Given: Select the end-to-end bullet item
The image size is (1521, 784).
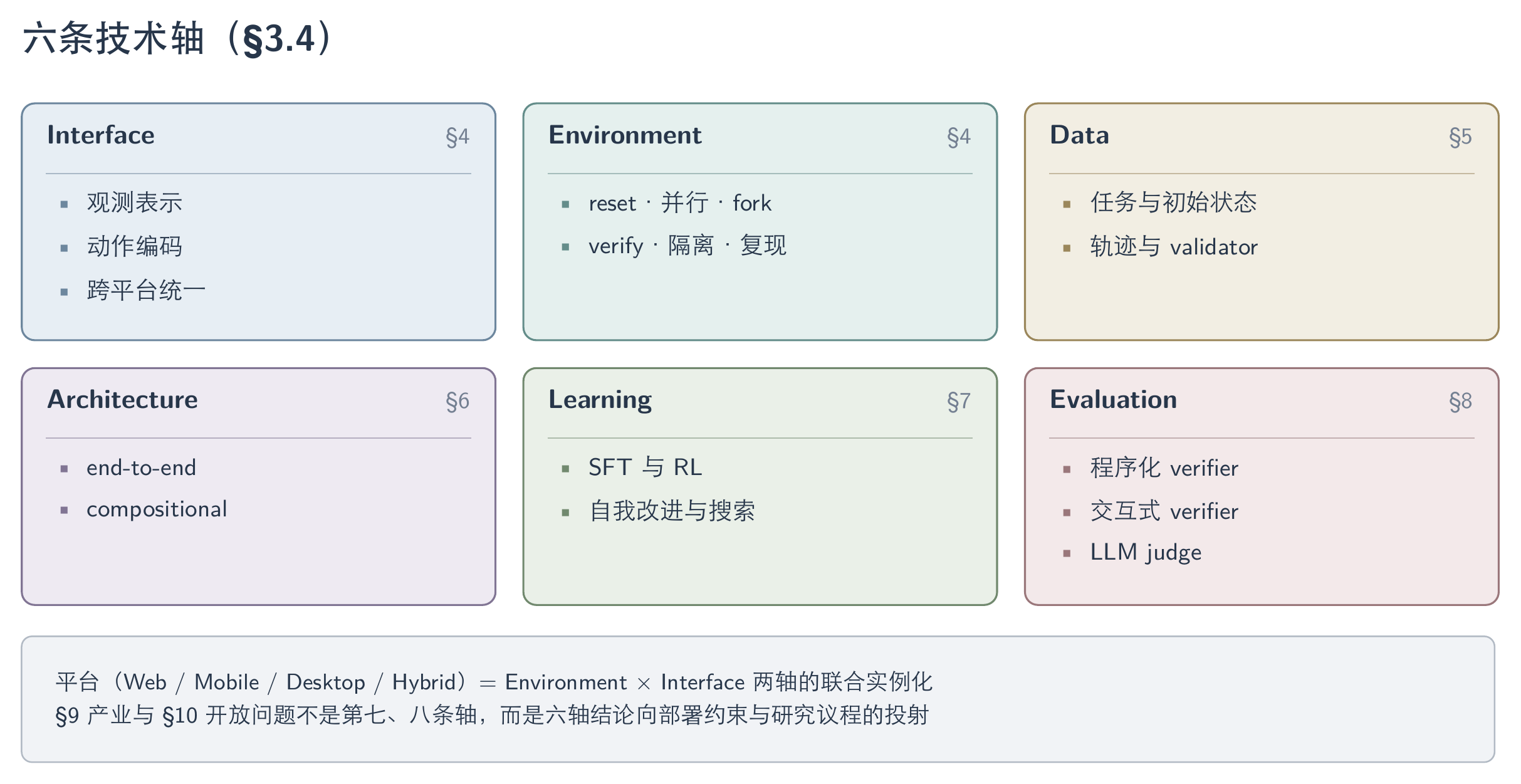Looking at the screenshot, I should coord(141,468).
